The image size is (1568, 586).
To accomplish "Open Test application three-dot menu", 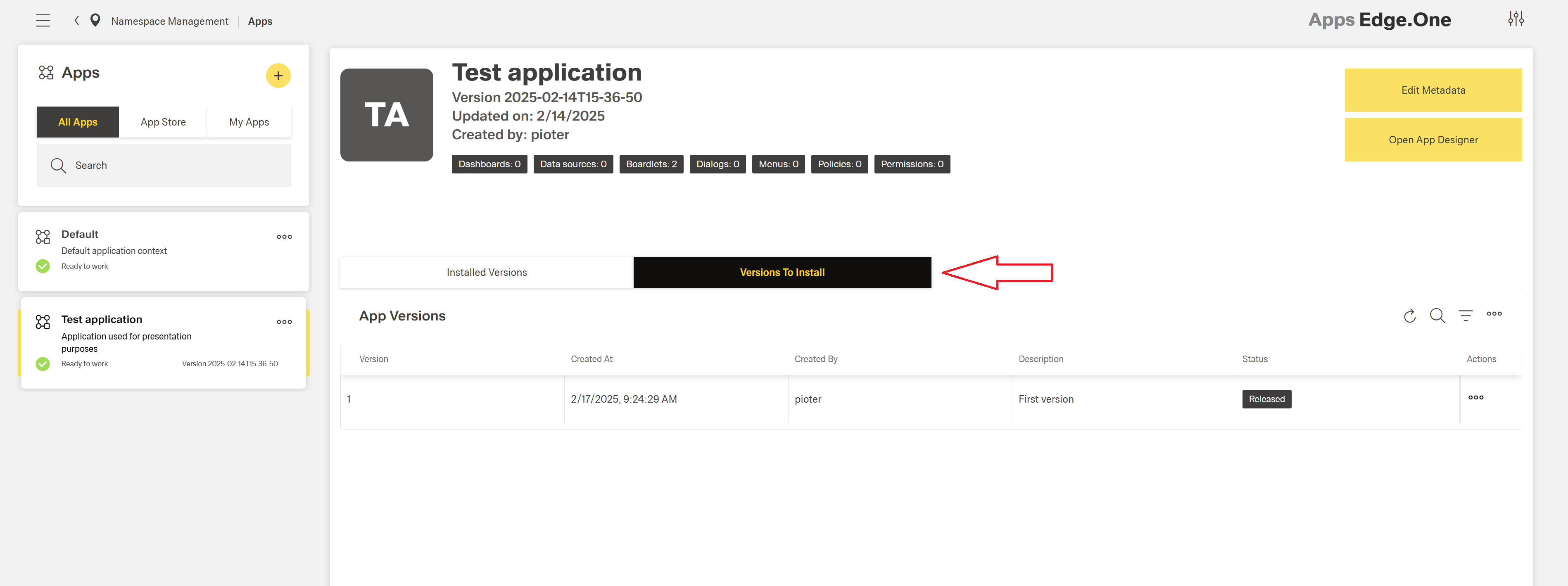I will point(284,322).
